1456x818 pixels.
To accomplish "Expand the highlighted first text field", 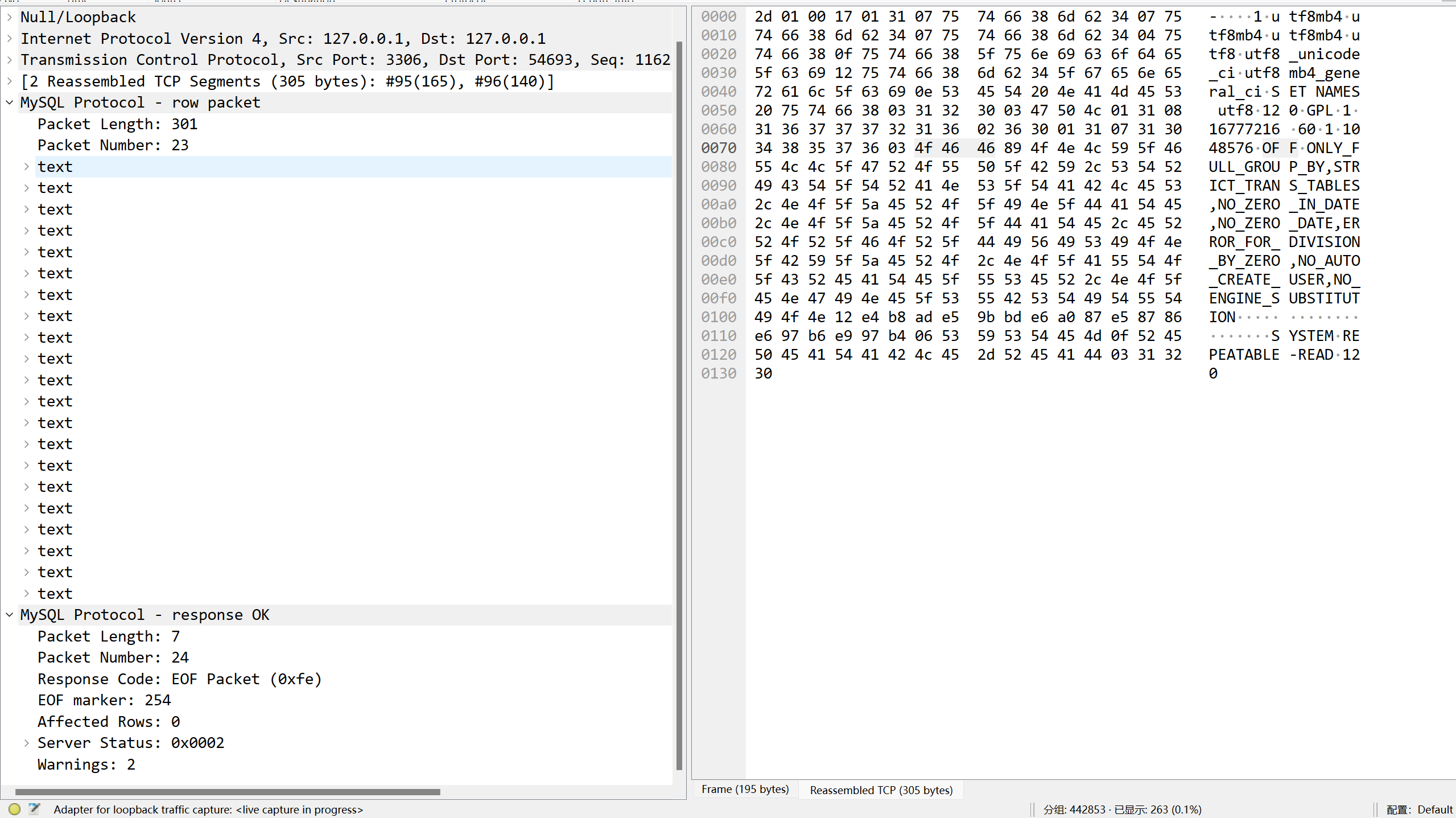I will (x=26, y=167).
